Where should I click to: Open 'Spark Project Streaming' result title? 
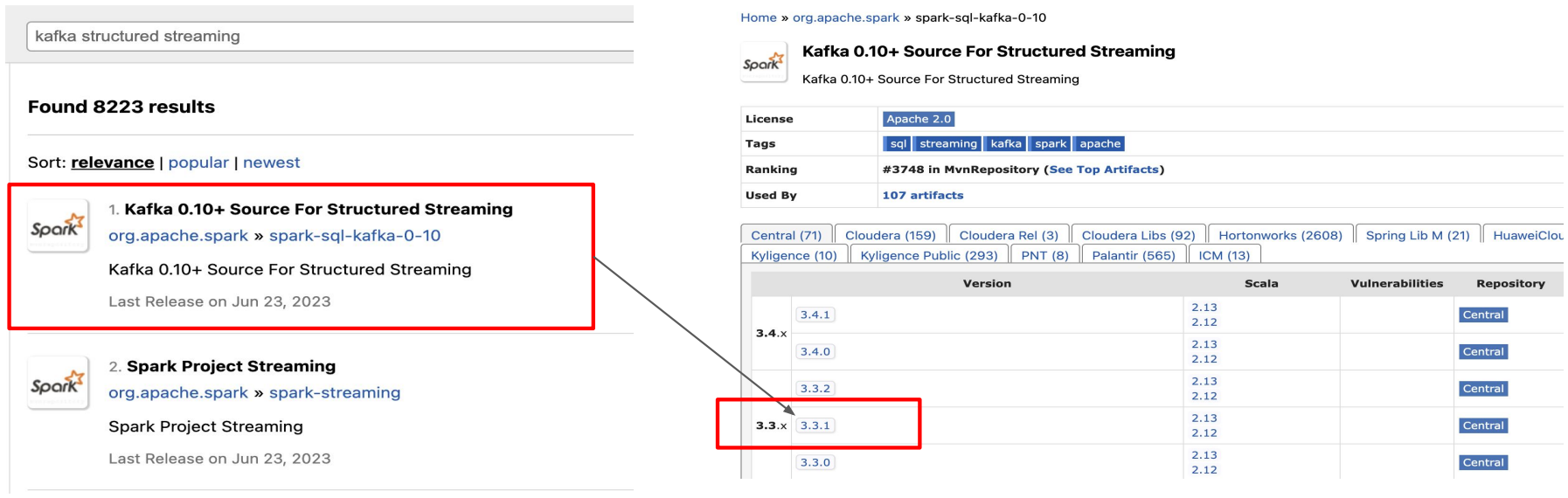coord(231,366)
